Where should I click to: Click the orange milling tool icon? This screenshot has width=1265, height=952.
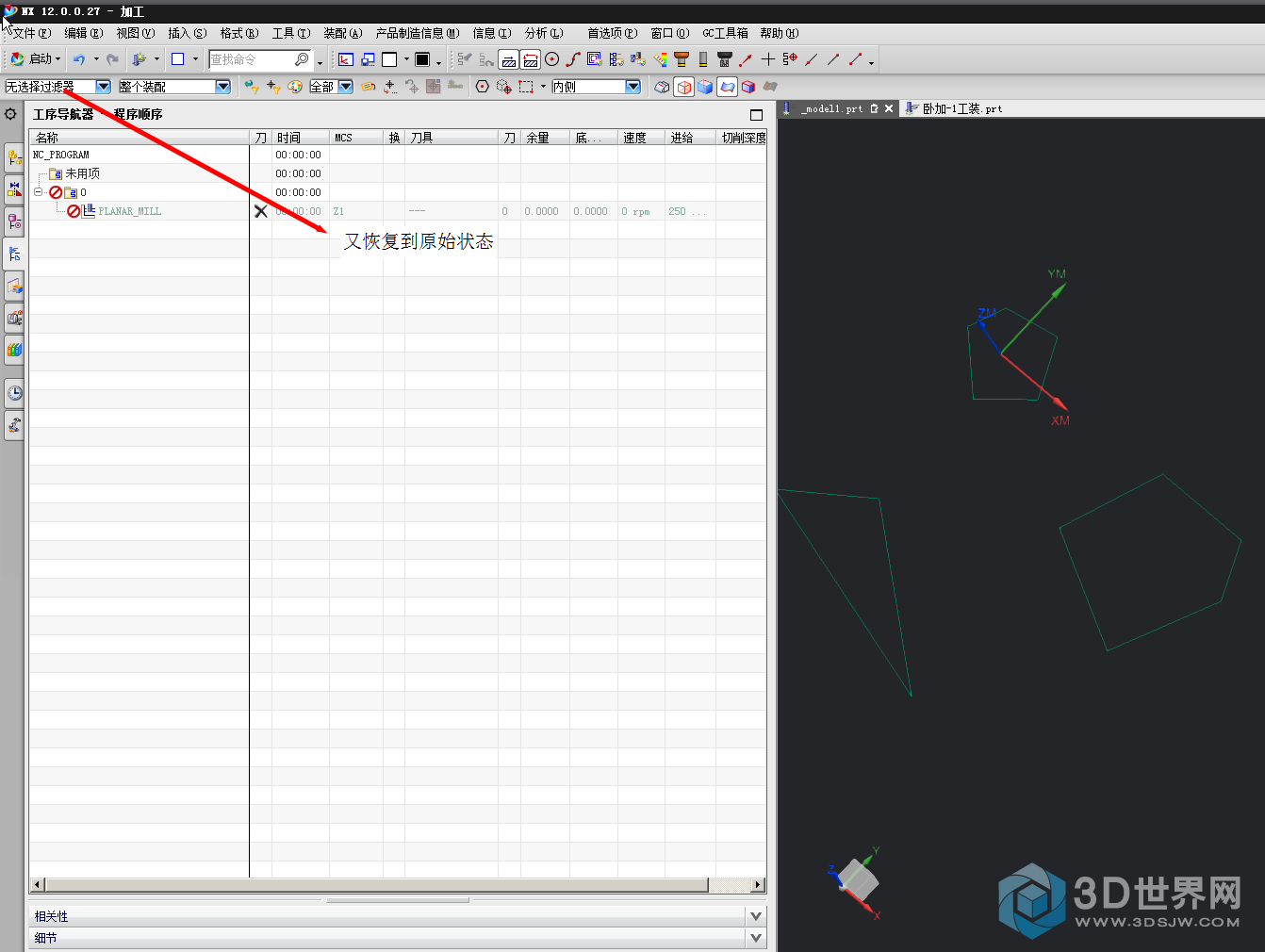(682, 59)
